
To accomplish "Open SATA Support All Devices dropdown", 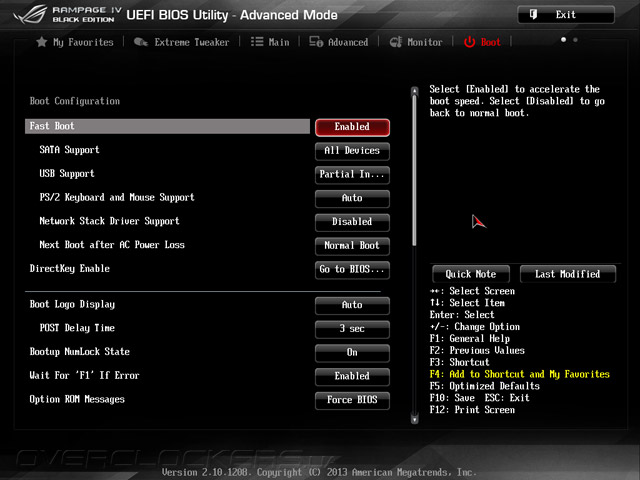I will 352,151.
